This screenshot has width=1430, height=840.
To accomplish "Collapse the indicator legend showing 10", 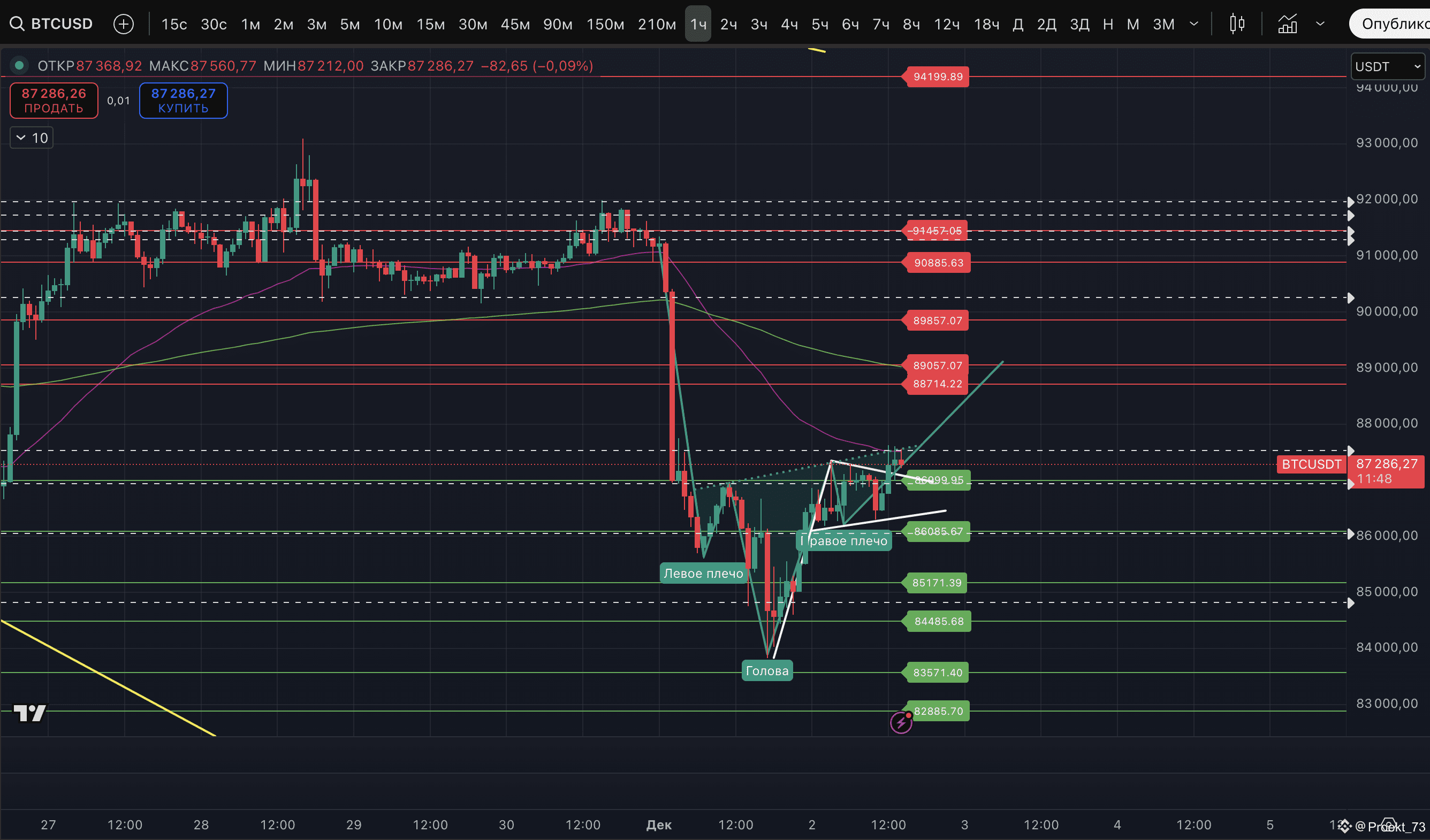I will coord(32,138).
